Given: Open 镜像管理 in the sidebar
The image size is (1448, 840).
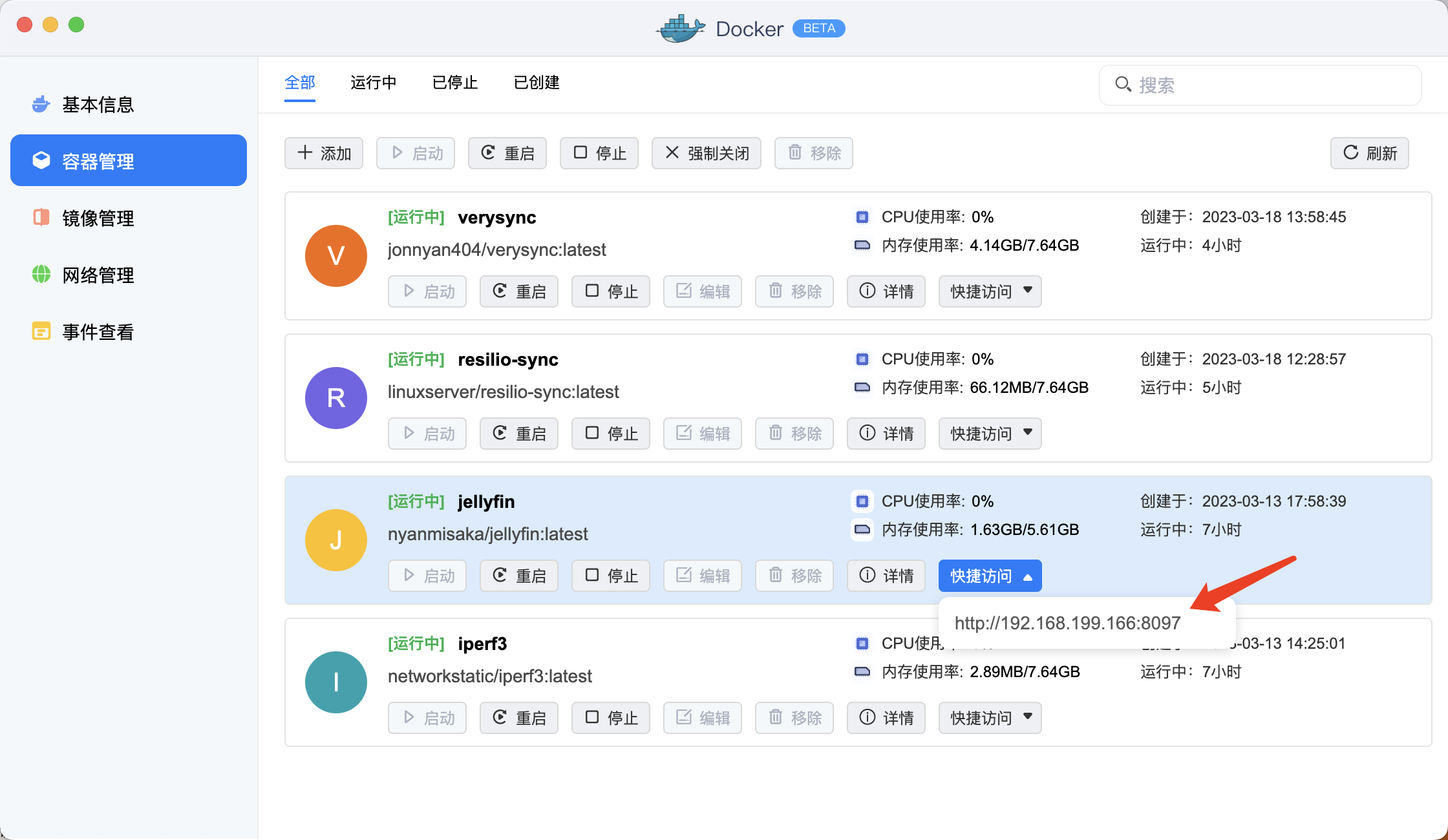Looking at the screenshot, I should pyautogui.click(x=128, y=218).
